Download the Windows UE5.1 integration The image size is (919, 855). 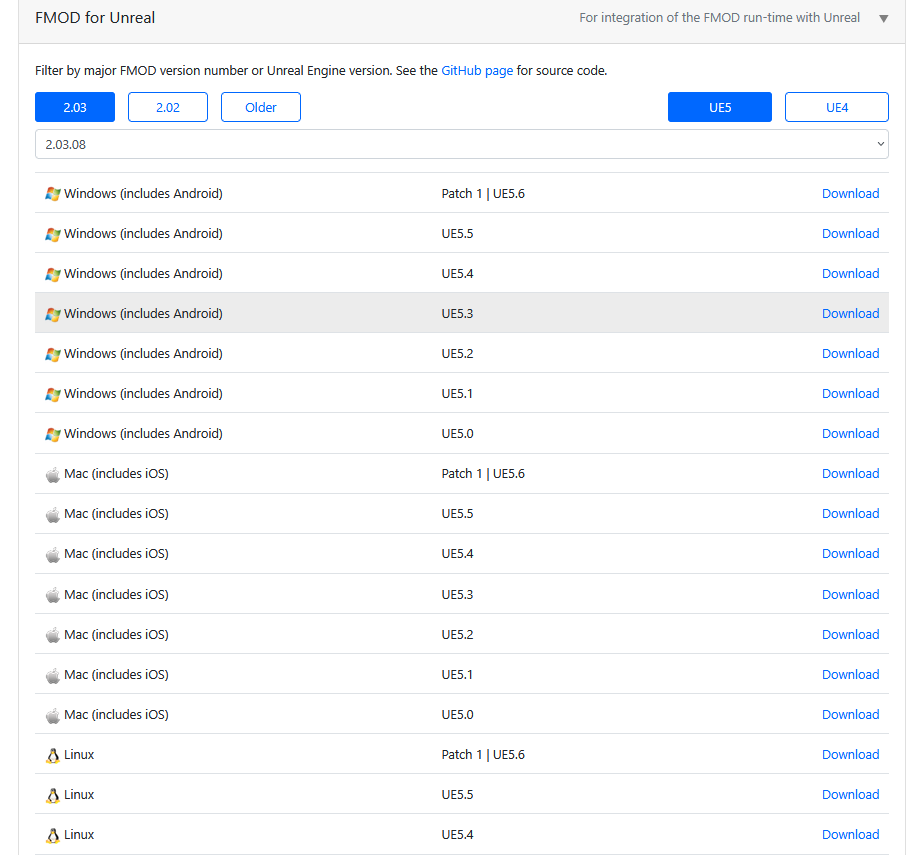[850, 393]
